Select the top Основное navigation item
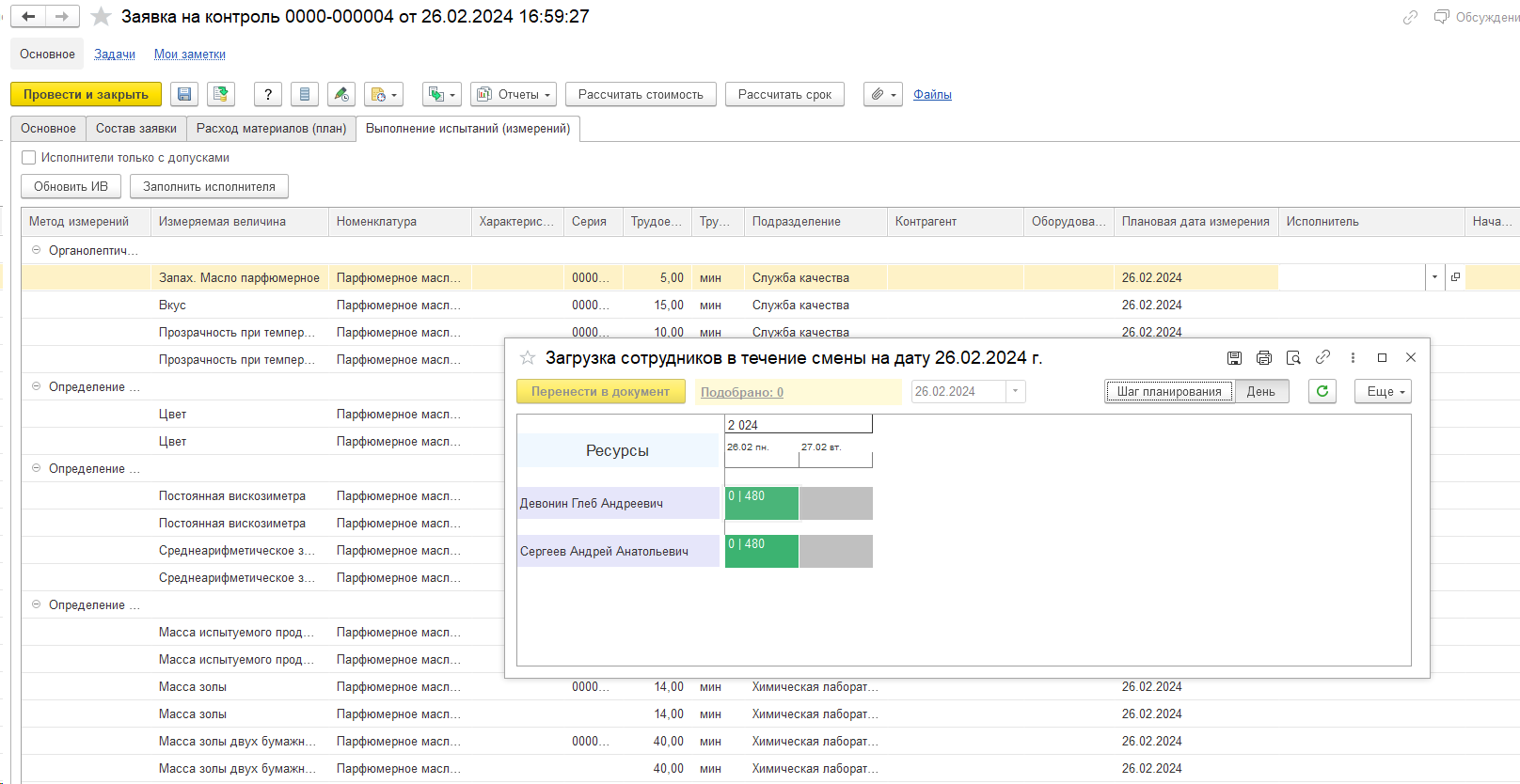 pos(47,54)
